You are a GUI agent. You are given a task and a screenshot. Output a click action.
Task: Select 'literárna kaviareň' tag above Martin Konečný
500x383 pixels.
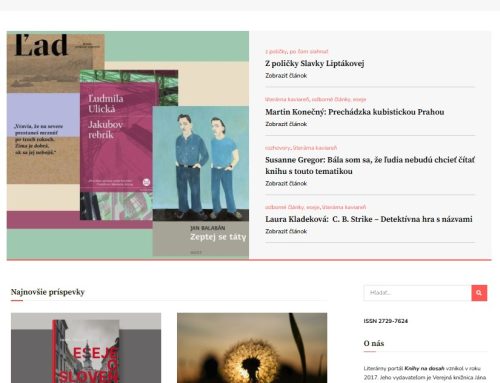coord(287,99)
